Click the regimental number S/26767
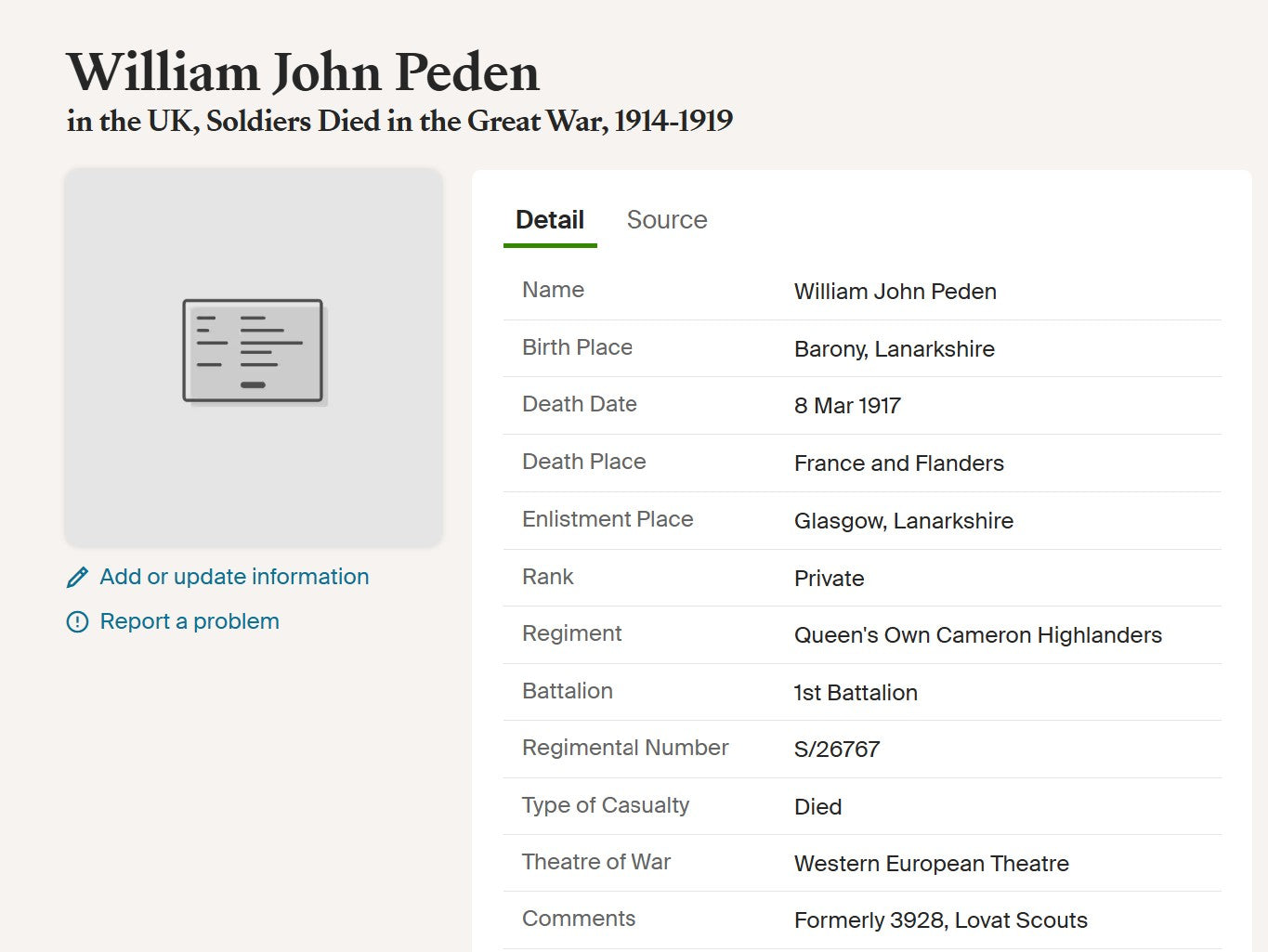Viewport: 1268px width, 952px height. click(837, 750)
